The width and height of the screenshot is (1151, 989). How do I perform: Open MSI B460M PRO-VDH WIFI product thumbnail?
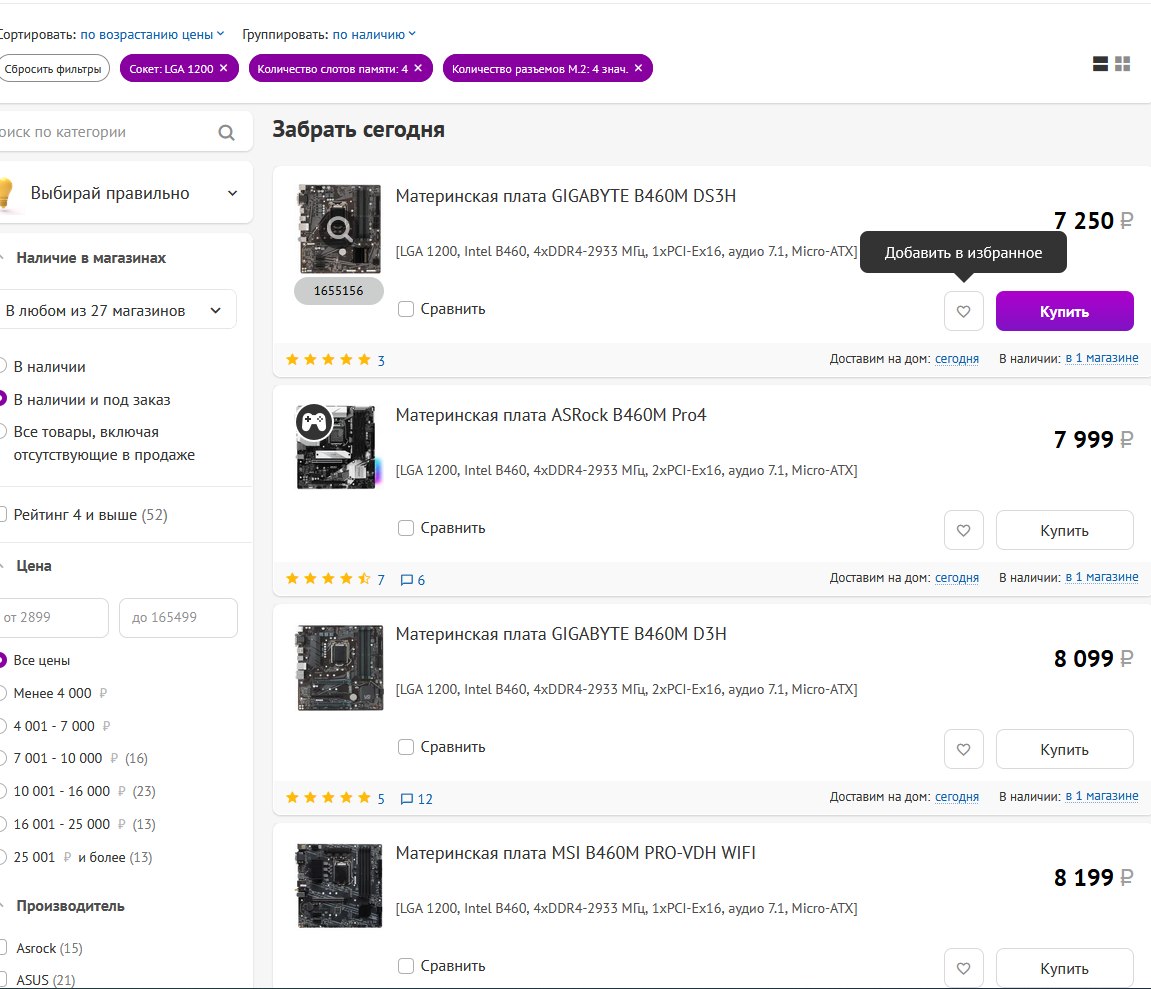point(339,885)
